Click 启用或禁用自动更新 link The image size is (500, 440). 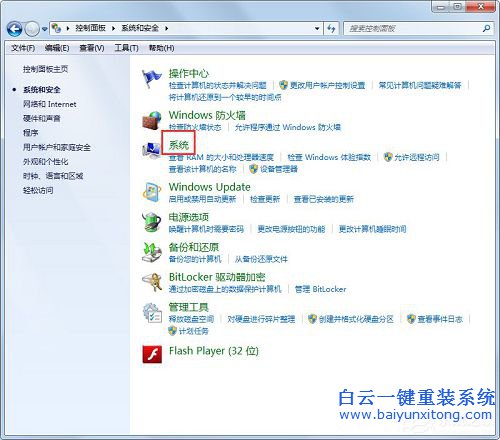coord(202,199)
